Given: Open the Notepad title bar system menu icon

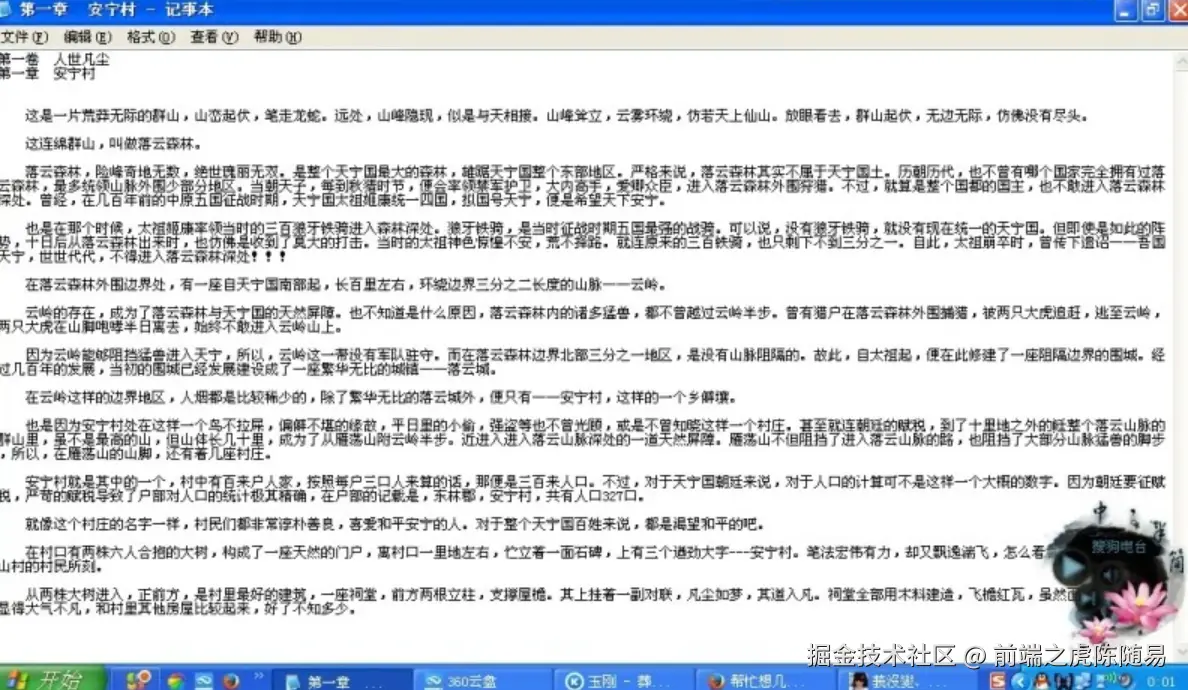Looking at the screenshot, I should point(10,10).
